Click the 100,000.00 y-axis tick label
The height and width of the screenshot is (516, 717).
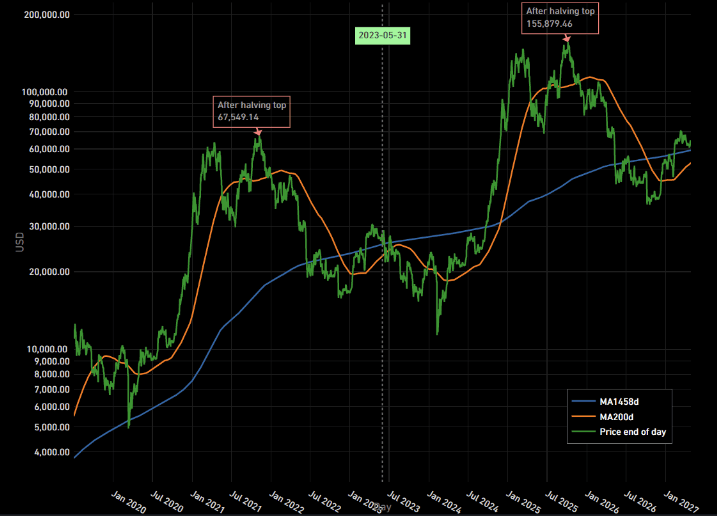pos(44,92)
